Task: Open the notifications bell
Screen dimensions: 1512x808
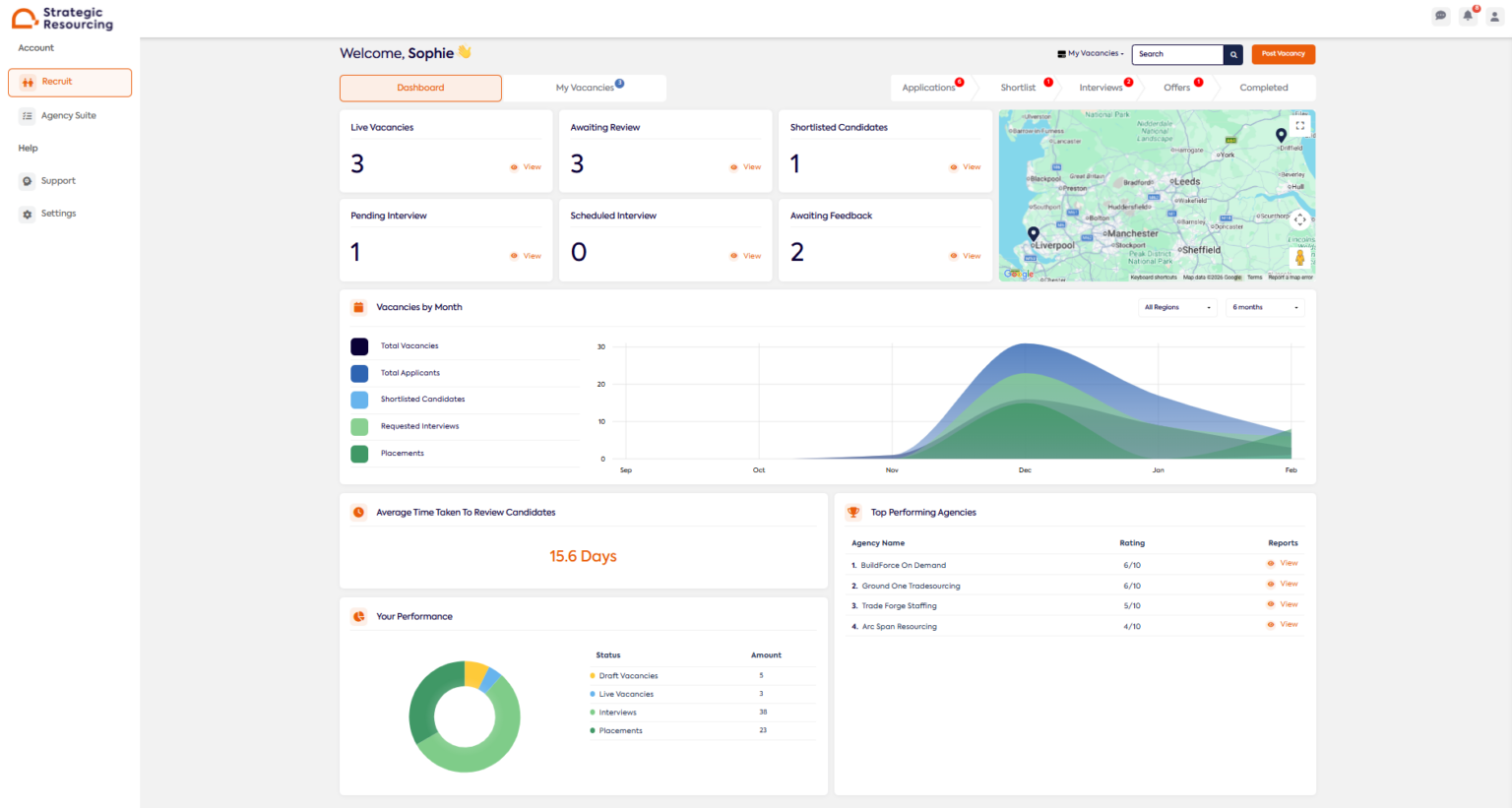Action: point(1468,16)
